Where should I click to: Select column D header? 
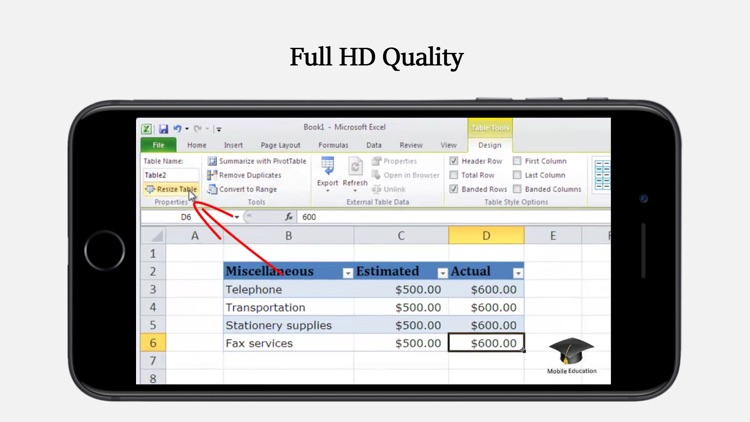pyautogui.click(x=486, y=235)
